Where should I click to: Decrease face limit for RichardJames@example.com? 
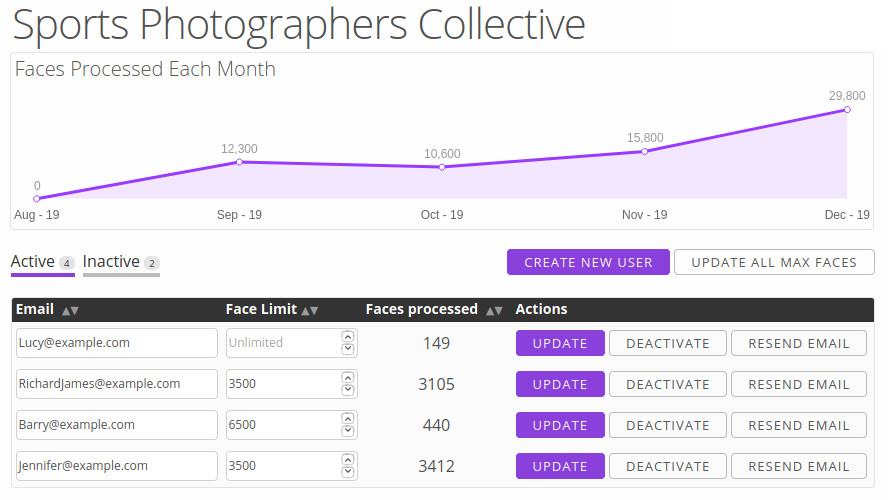pos(348,390)
